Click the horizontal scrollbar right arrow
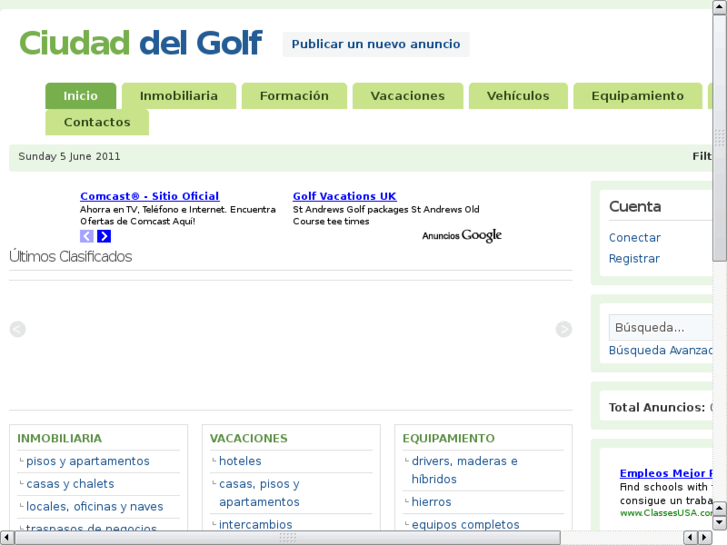Screen dimensions: 727x545 [705, 538]
